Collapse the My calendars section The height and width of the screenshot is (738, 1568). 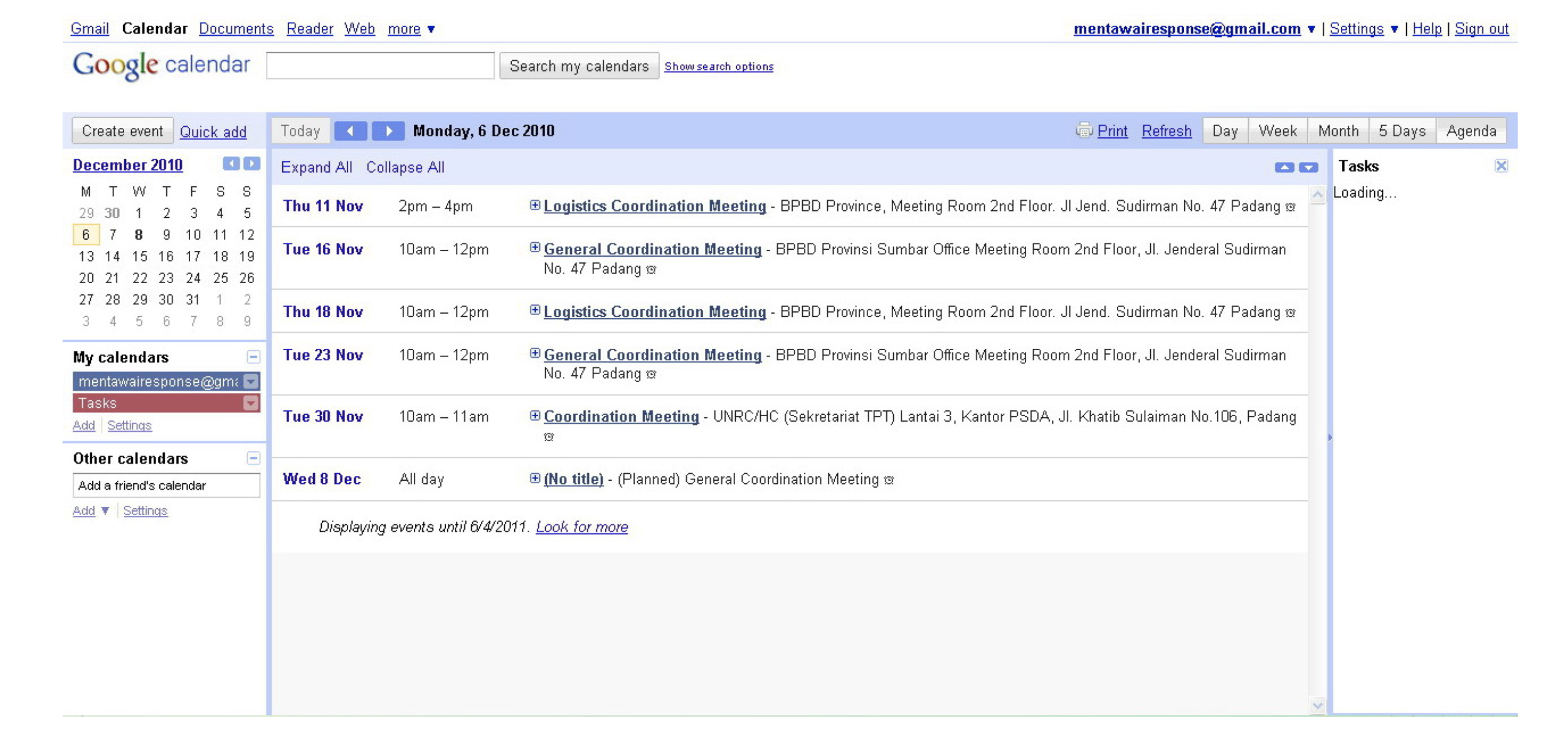click(x=253, y=357)
